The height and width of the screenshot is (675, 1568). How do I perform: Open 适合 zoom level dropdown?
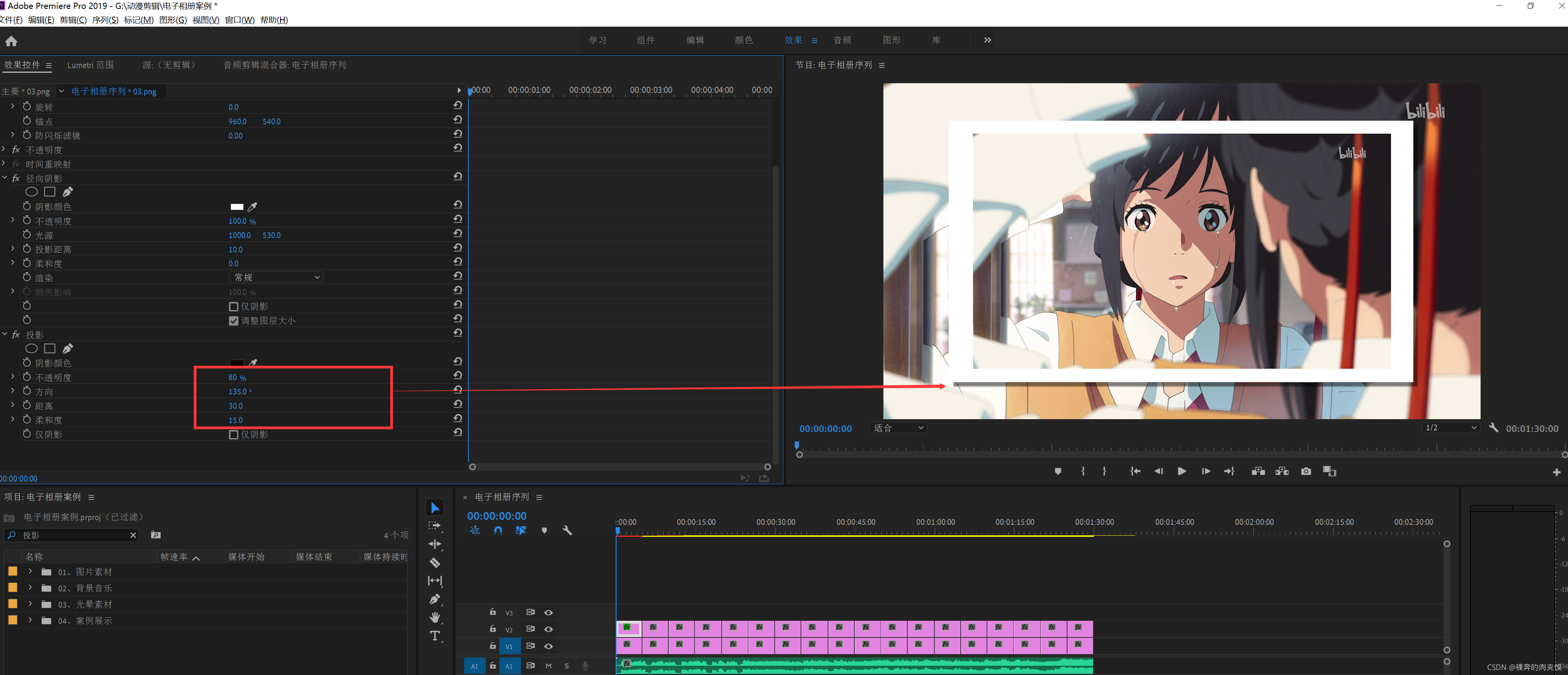click(898, 428)
